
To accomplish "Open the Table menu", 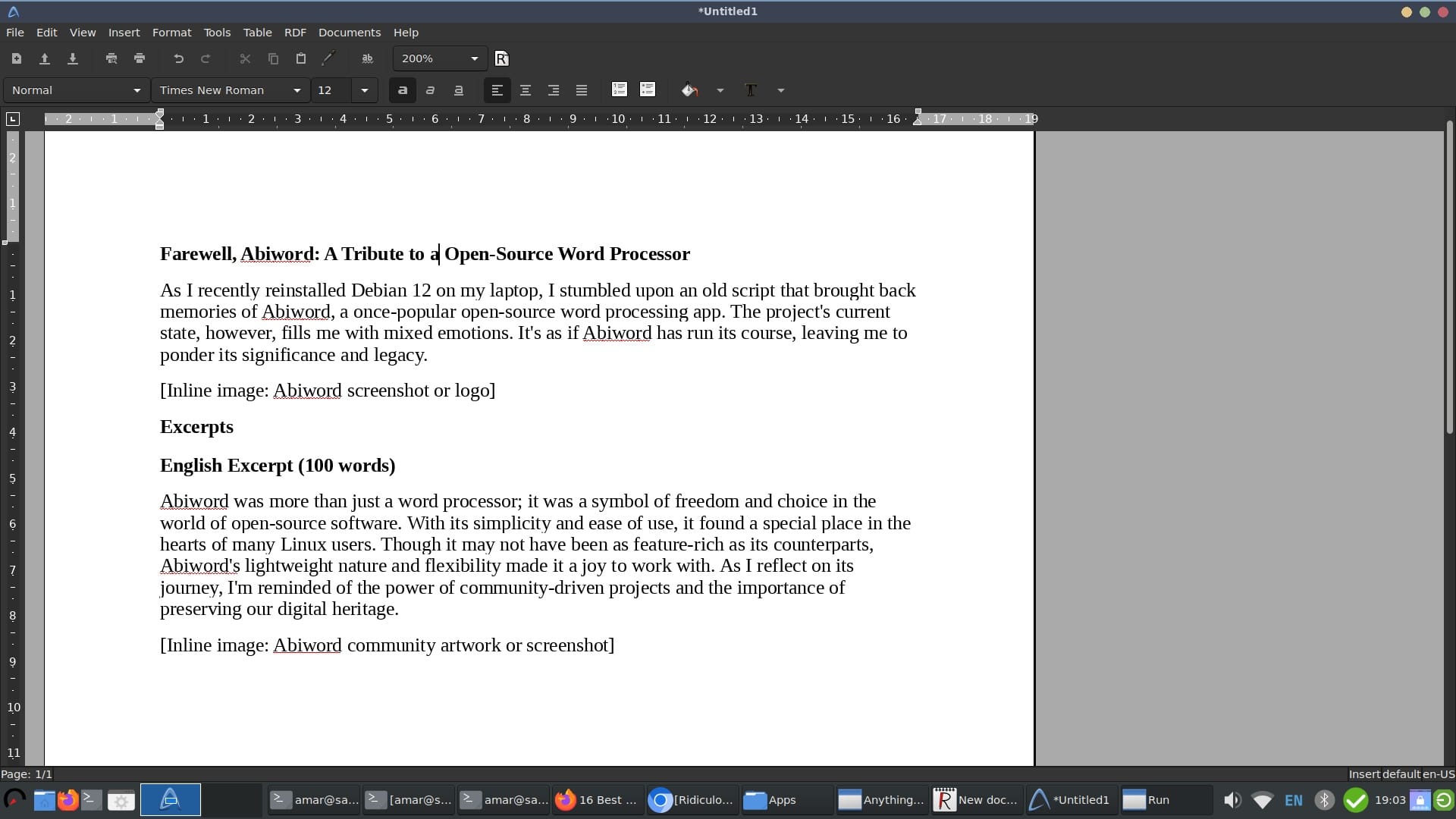I will (x=258, y=33).
